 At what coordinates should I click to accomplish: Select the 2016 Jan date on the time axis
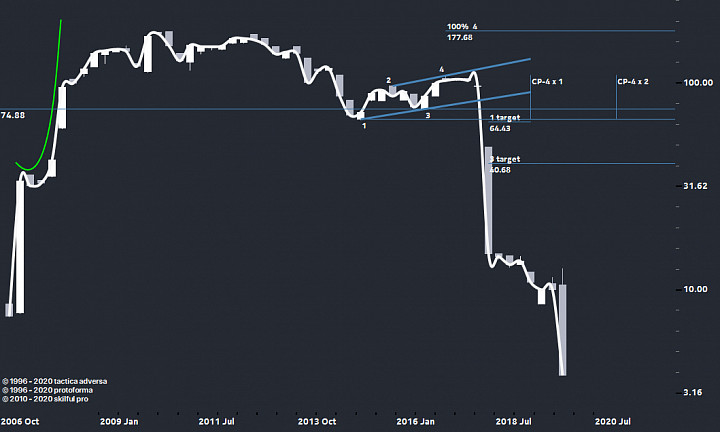pos(416,421)
